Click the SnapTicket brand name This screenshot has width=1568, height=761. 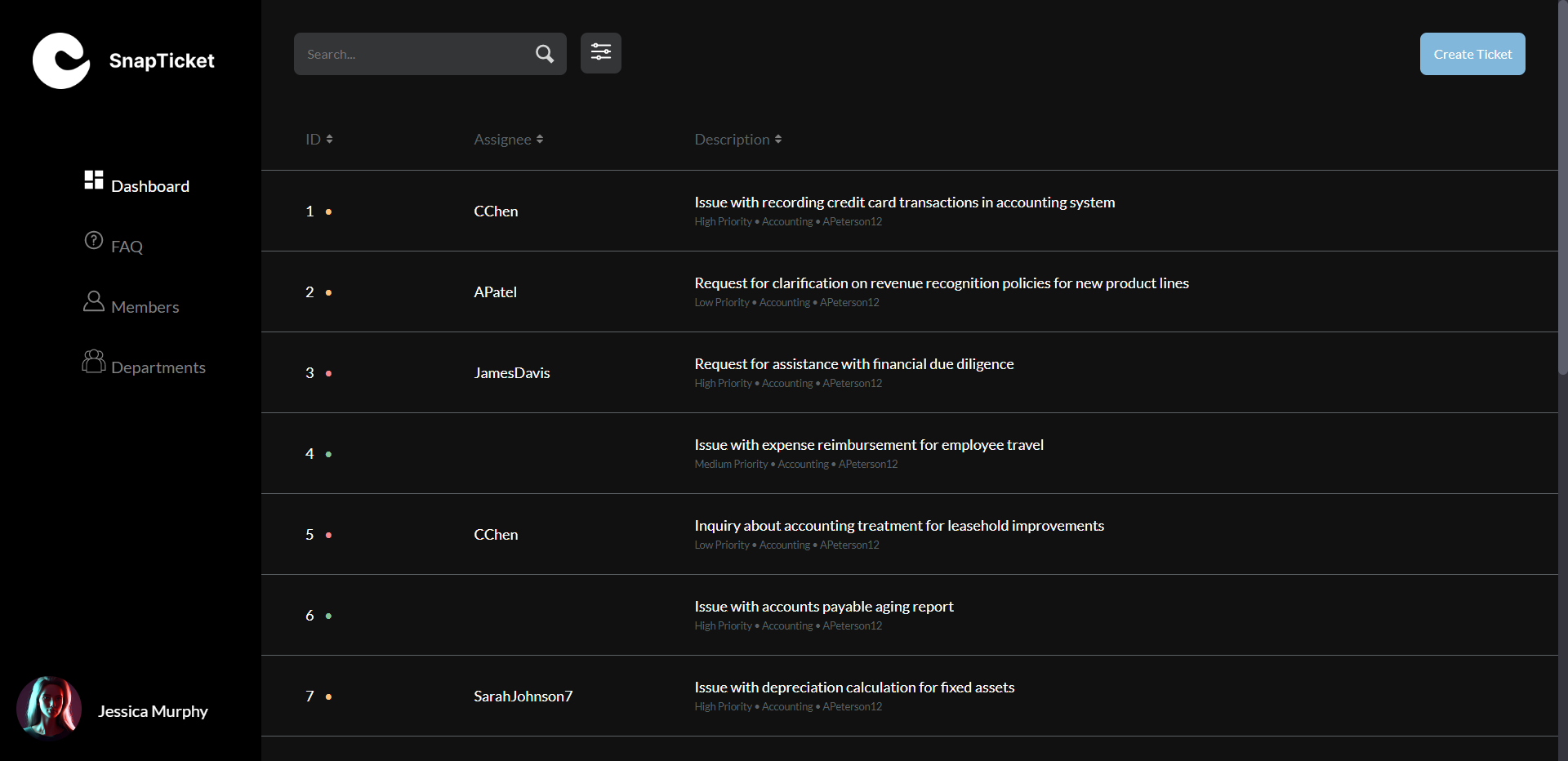click(162, 60)
